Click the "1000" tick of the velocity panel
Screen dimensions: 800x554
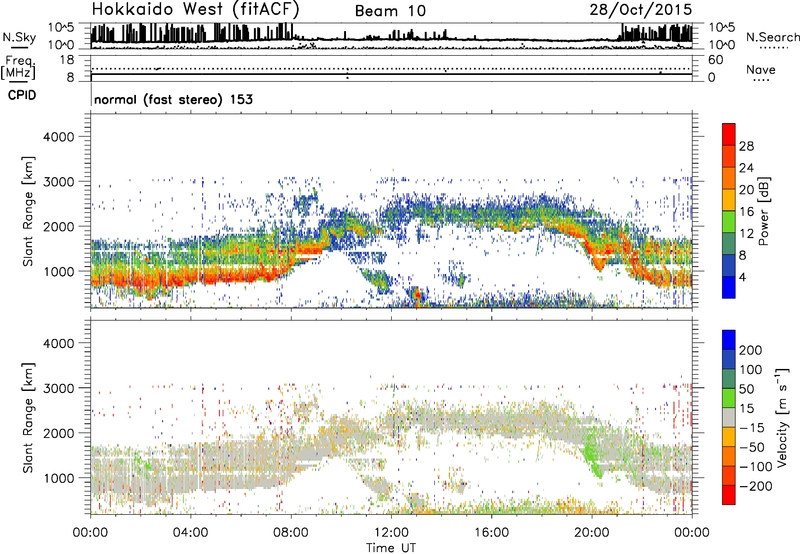click(x=58, y=478)
